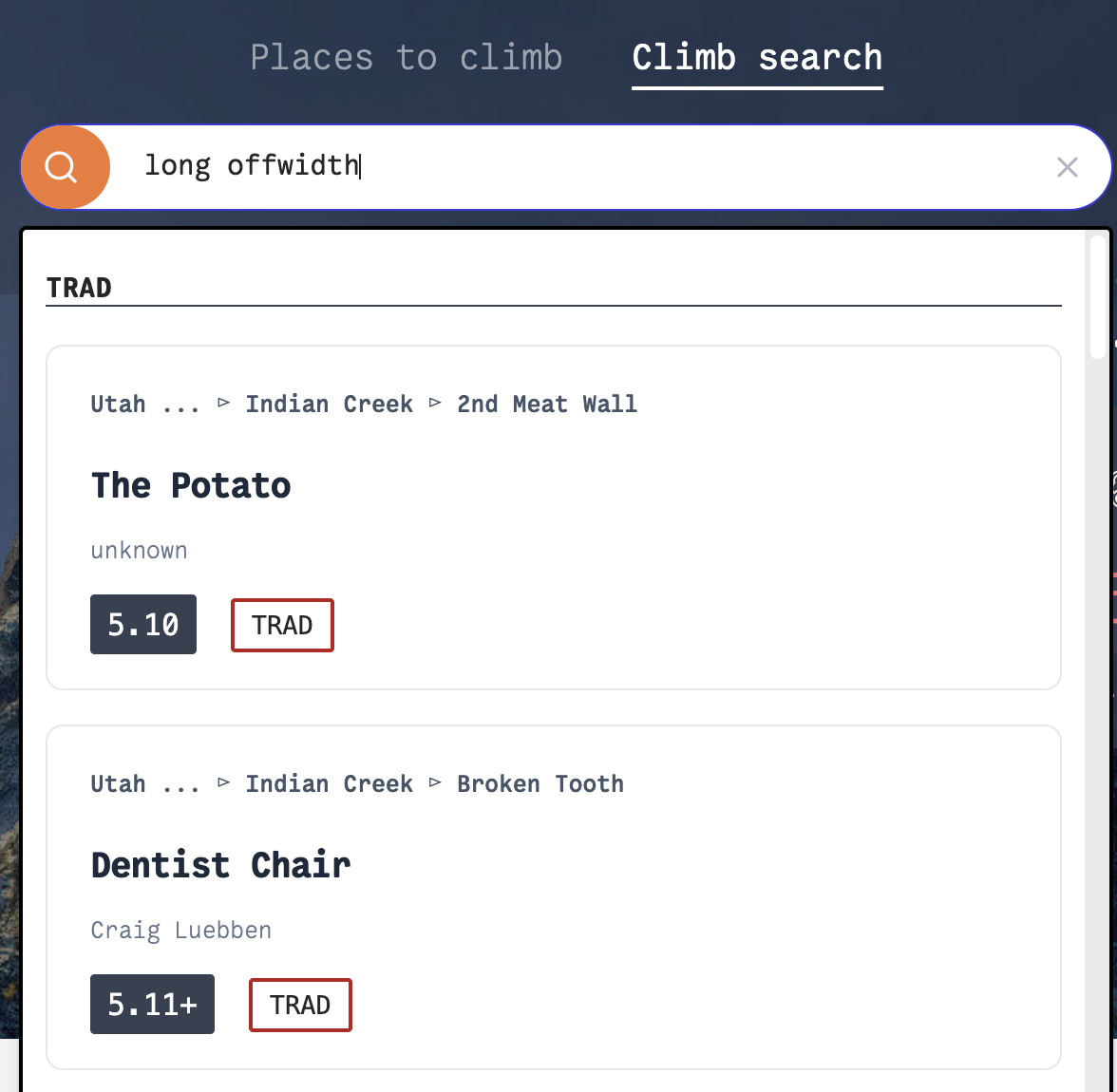Click the Indian Creek breadcrumb link

329,403
